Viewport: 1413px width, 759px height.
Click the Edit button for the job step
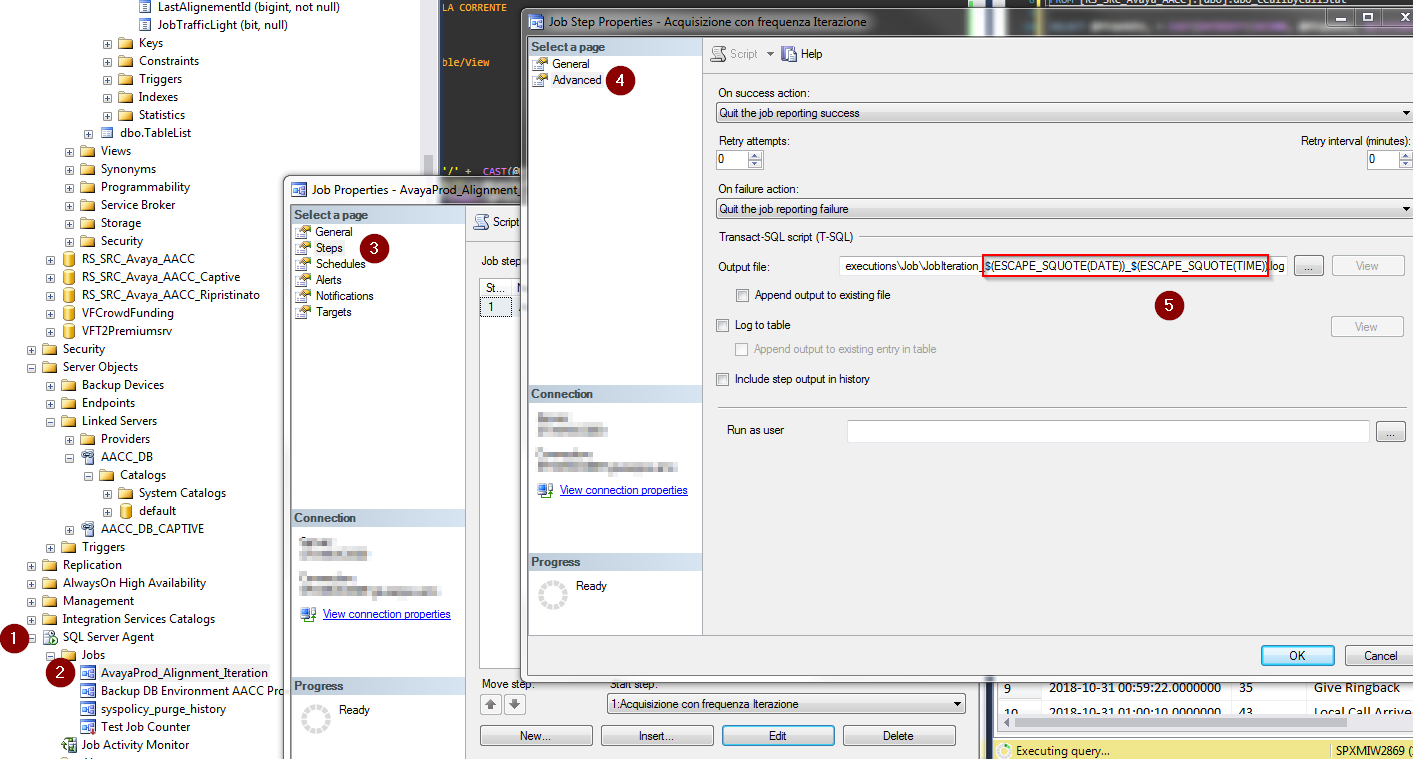[778, 735]
